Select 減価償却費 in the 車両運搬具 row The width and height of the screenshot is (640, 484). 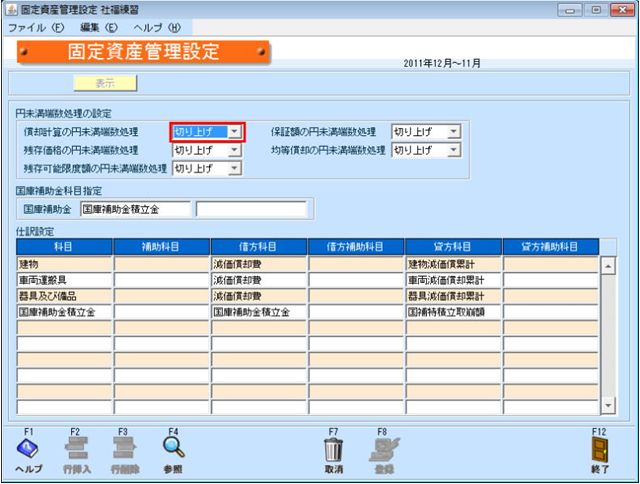[x=259, y=280]
